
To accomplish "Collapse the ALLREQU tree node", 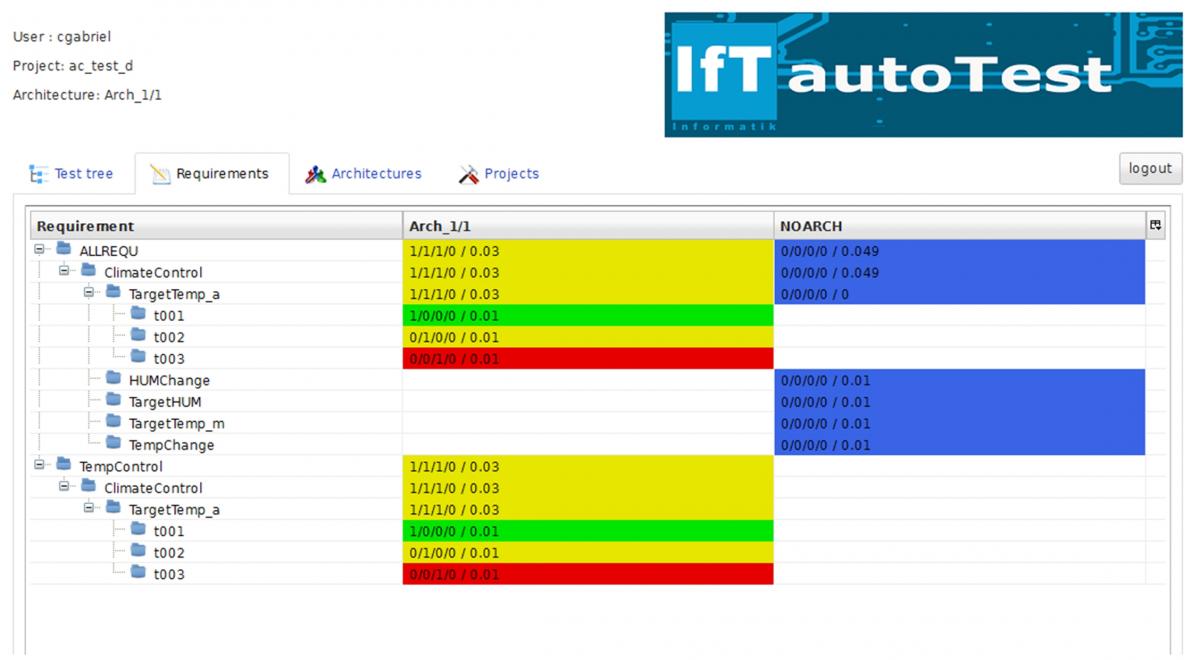I will pyautogui.click(x=40, y=250).
